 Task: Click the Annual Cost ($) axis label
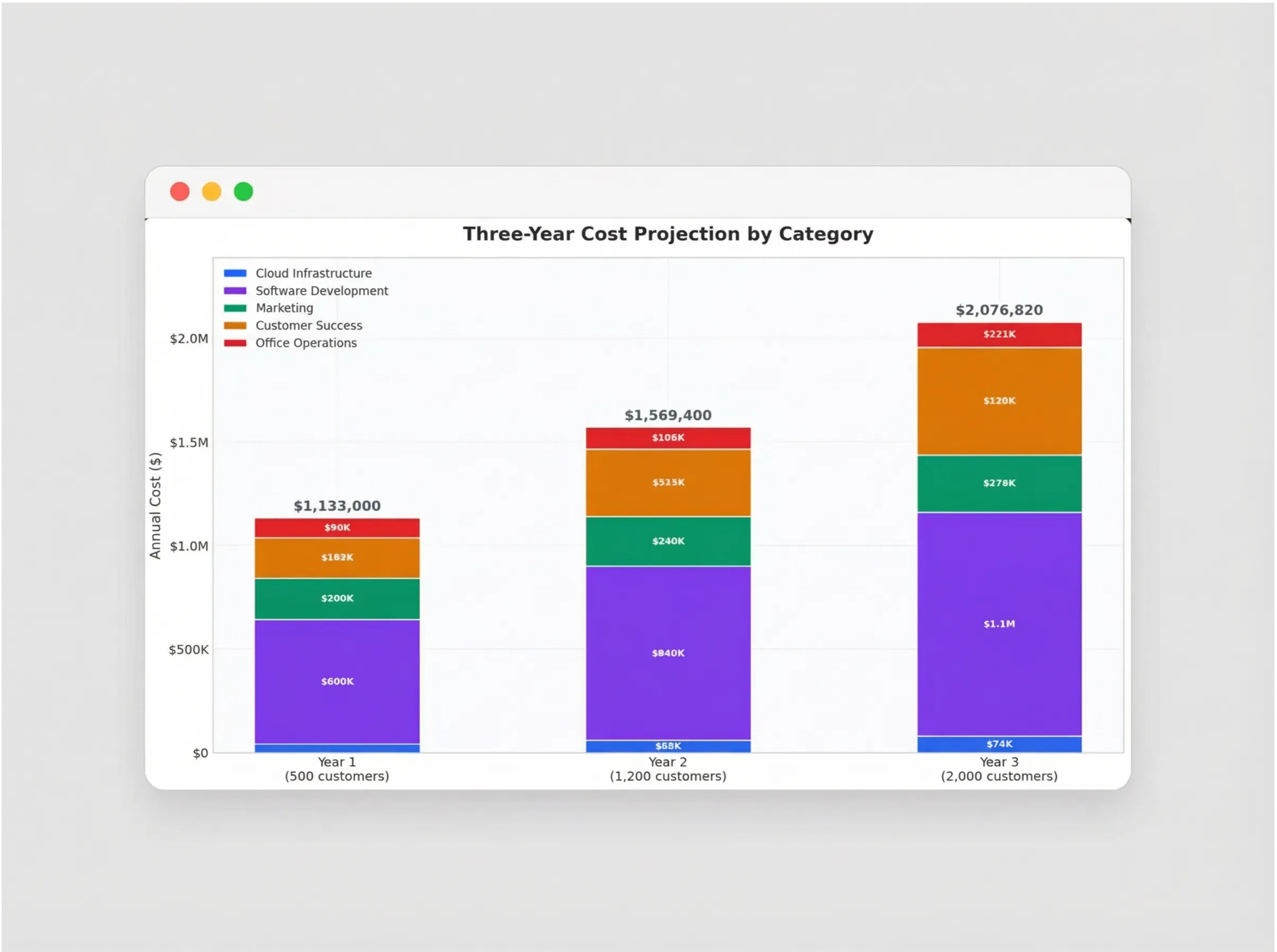pos(155,505)
